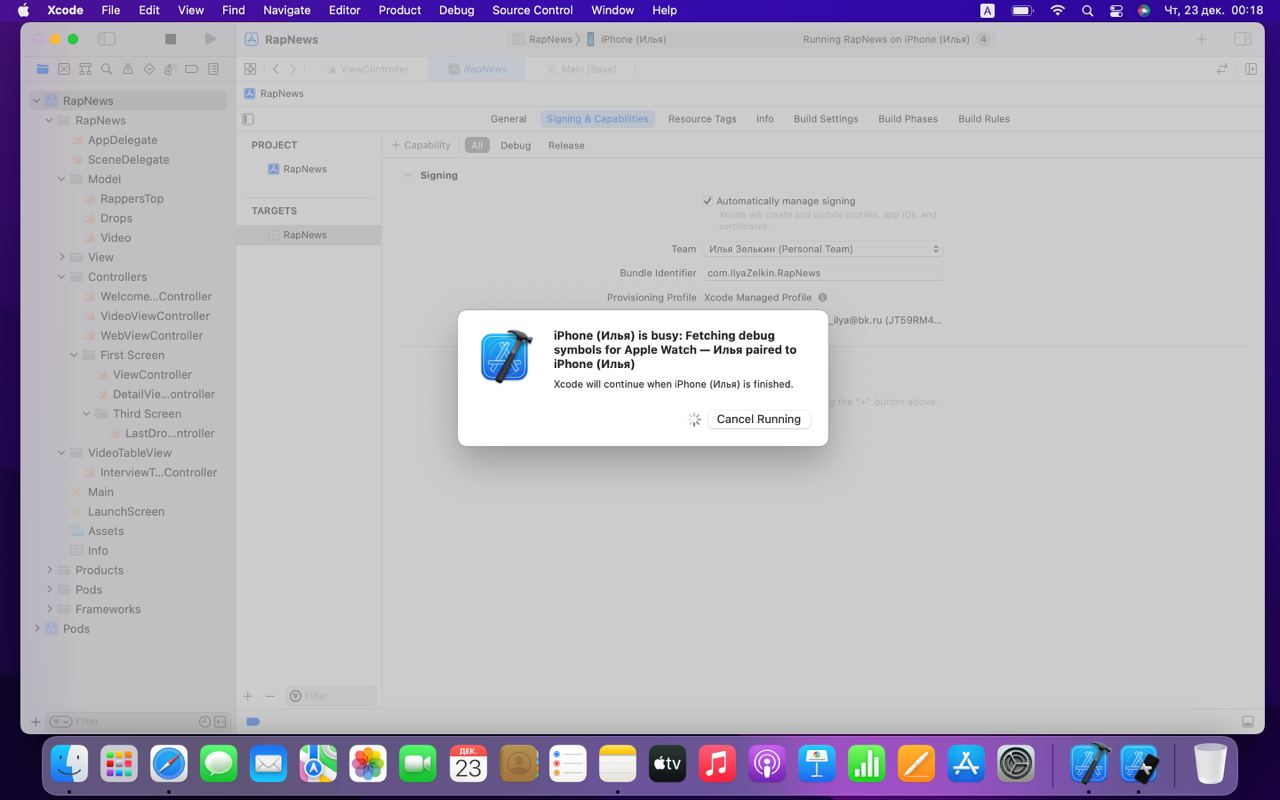Screen dimensions: 1280x800
Task: Open the Source Control navigator icon
Action: (x=64, y=69)
